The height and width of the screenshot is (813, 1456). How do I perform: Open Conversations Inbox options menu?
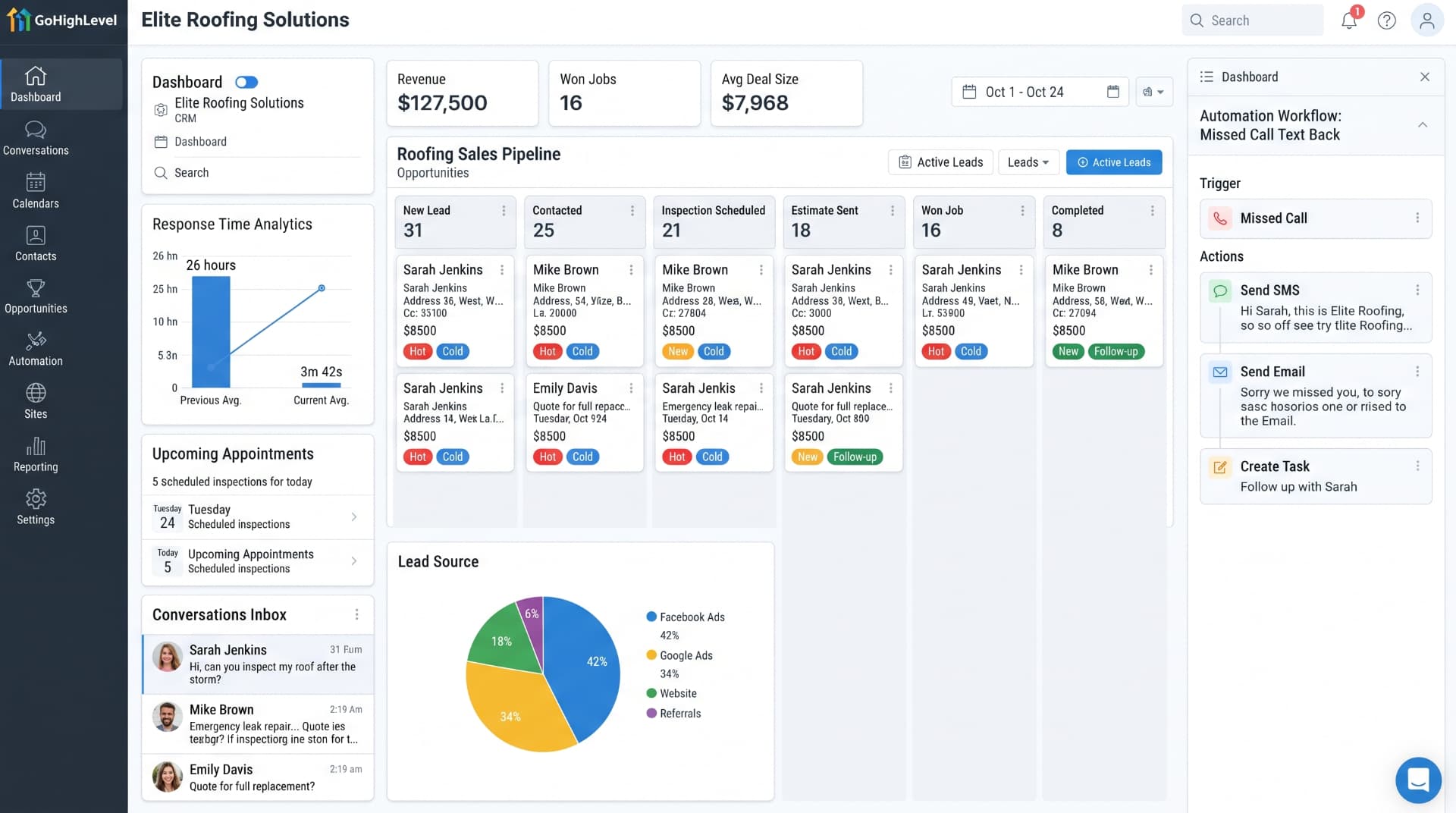[357, 615]
